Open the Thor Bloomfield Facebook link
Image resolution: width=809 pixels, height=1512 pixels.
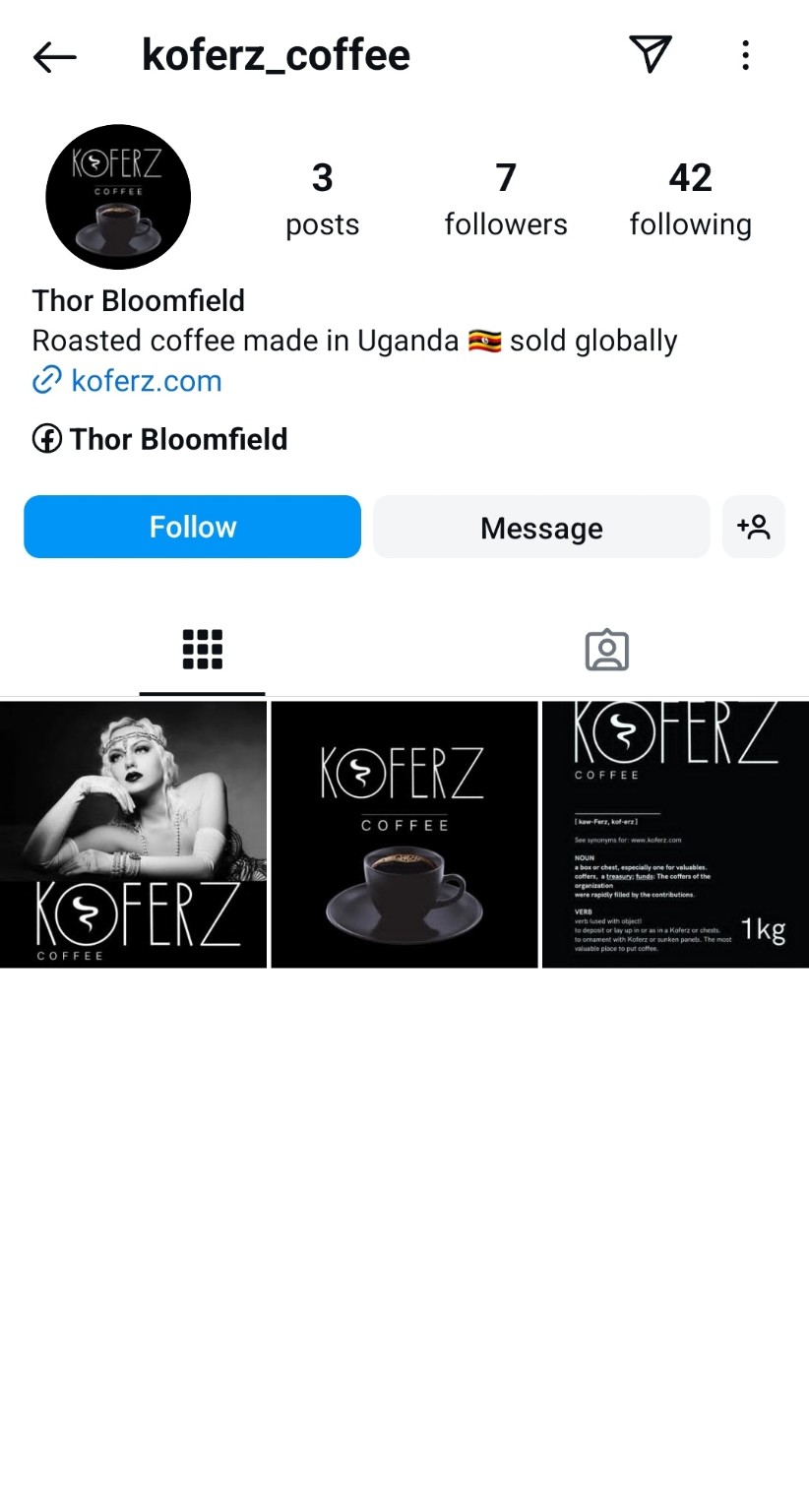[178, 439]
